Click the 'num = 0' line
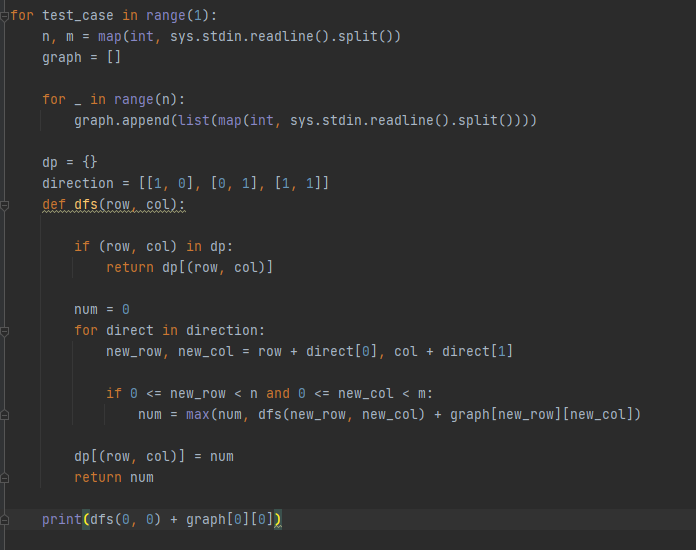 (102, 310)
